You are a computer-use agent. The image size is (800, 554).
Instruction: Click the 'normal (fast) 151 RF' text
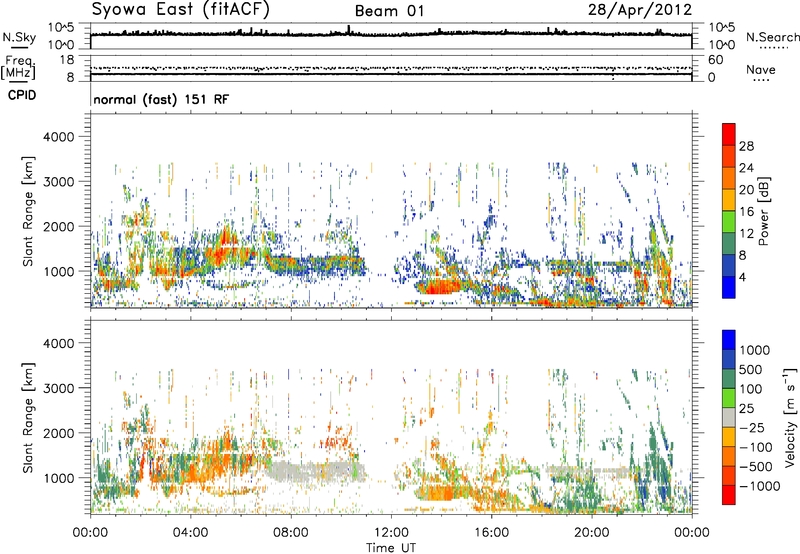[x=161, y=99]
